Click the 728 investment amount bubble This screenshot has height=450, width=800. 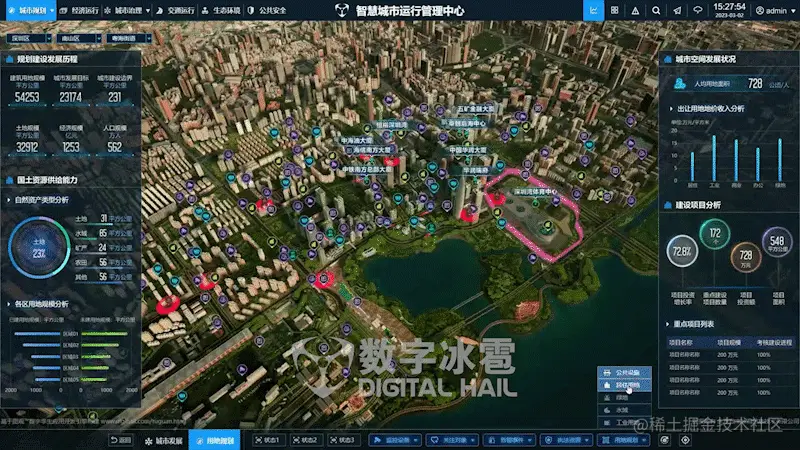point(745,257)
